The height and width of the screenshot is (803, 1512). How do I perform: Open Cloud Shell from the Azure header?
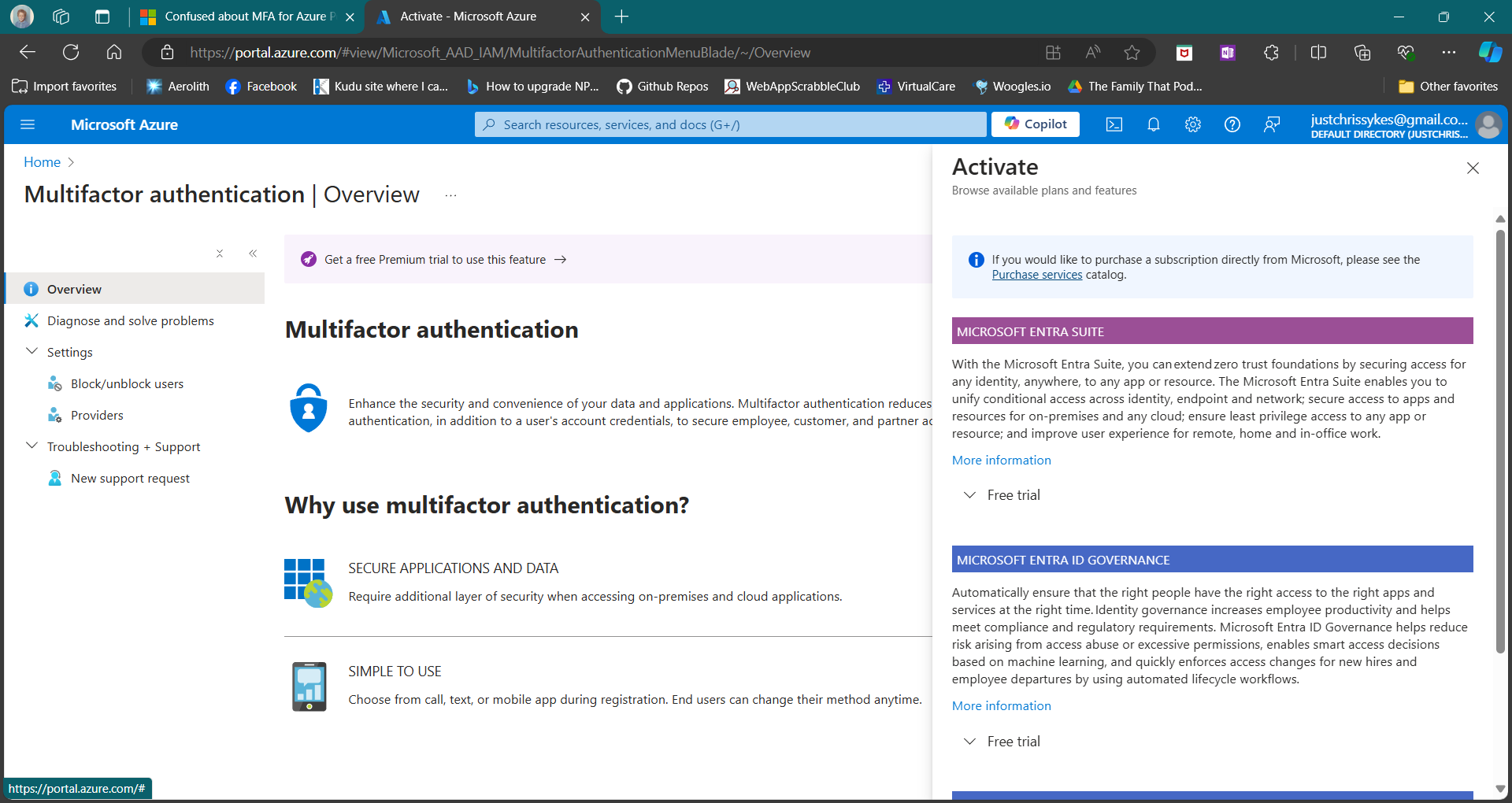(1114, 124)
